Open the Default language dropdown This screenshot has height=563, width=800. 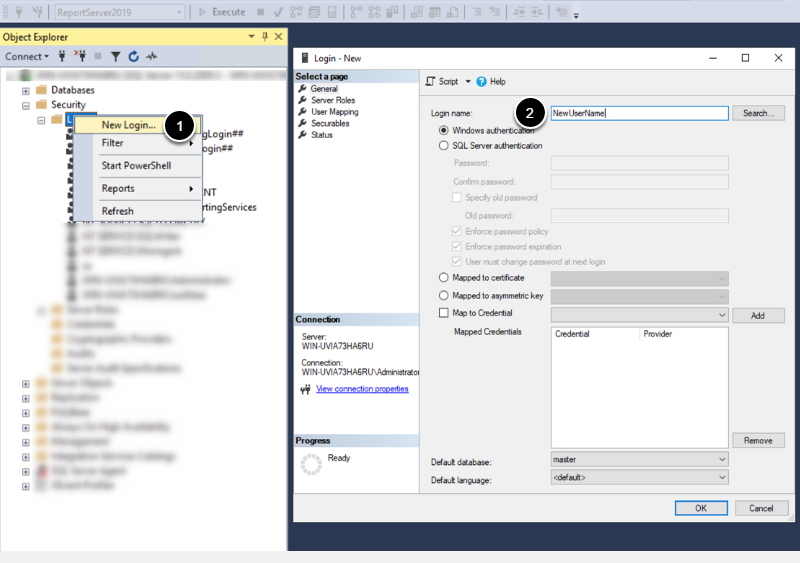pyautogui.click(x=722, y=479)
